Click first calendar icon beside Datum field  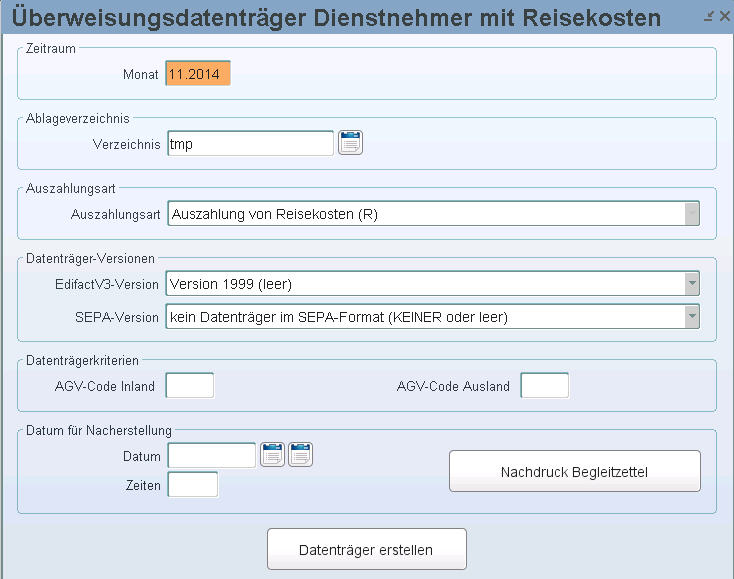tap(272, 454)
